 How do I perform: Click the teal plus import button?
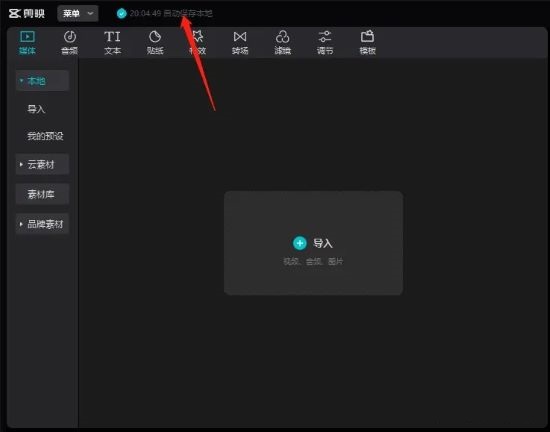pos(300,243)
